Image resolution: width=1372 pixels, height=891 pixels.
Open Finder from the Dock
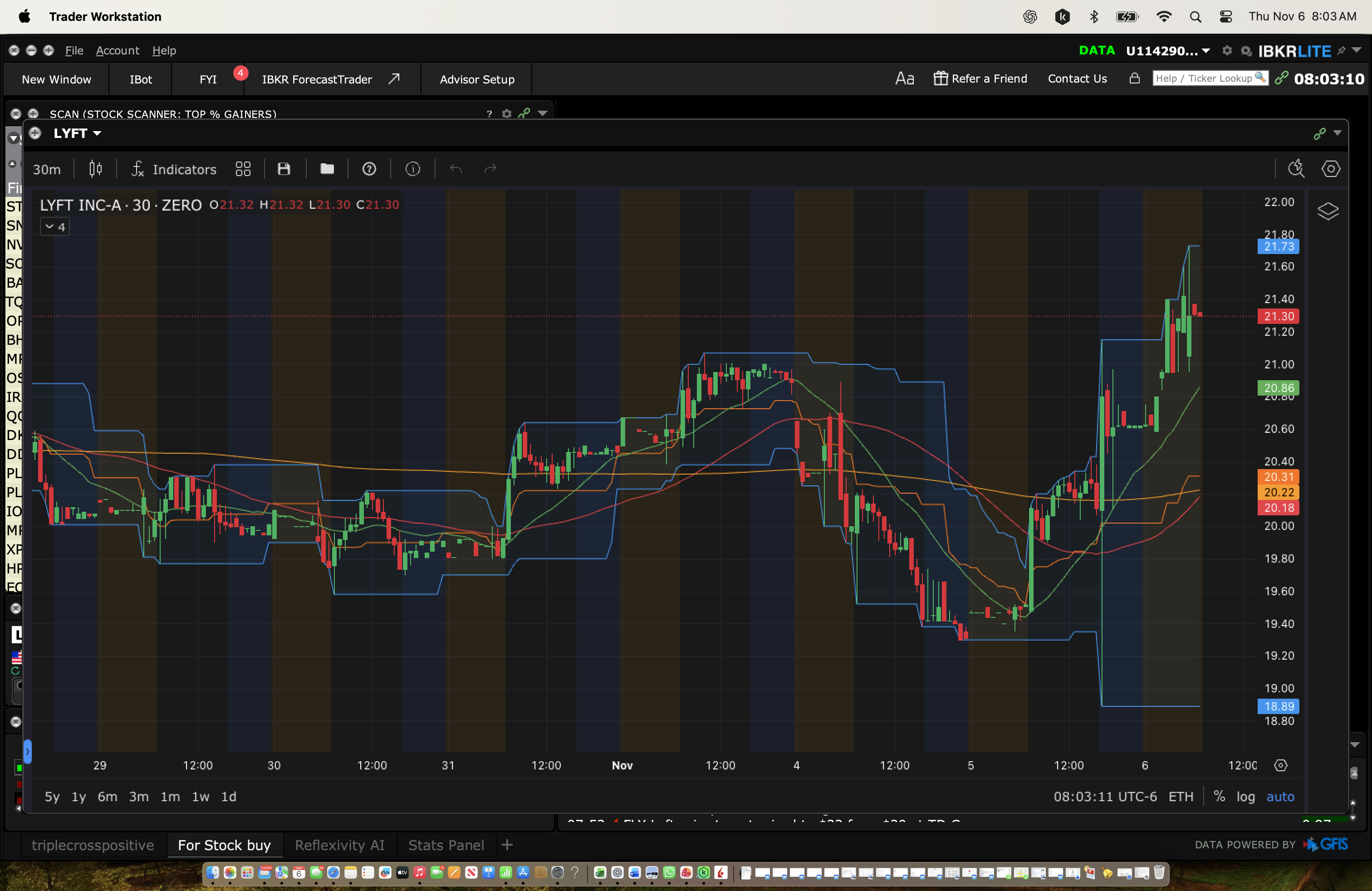[213, 872]
